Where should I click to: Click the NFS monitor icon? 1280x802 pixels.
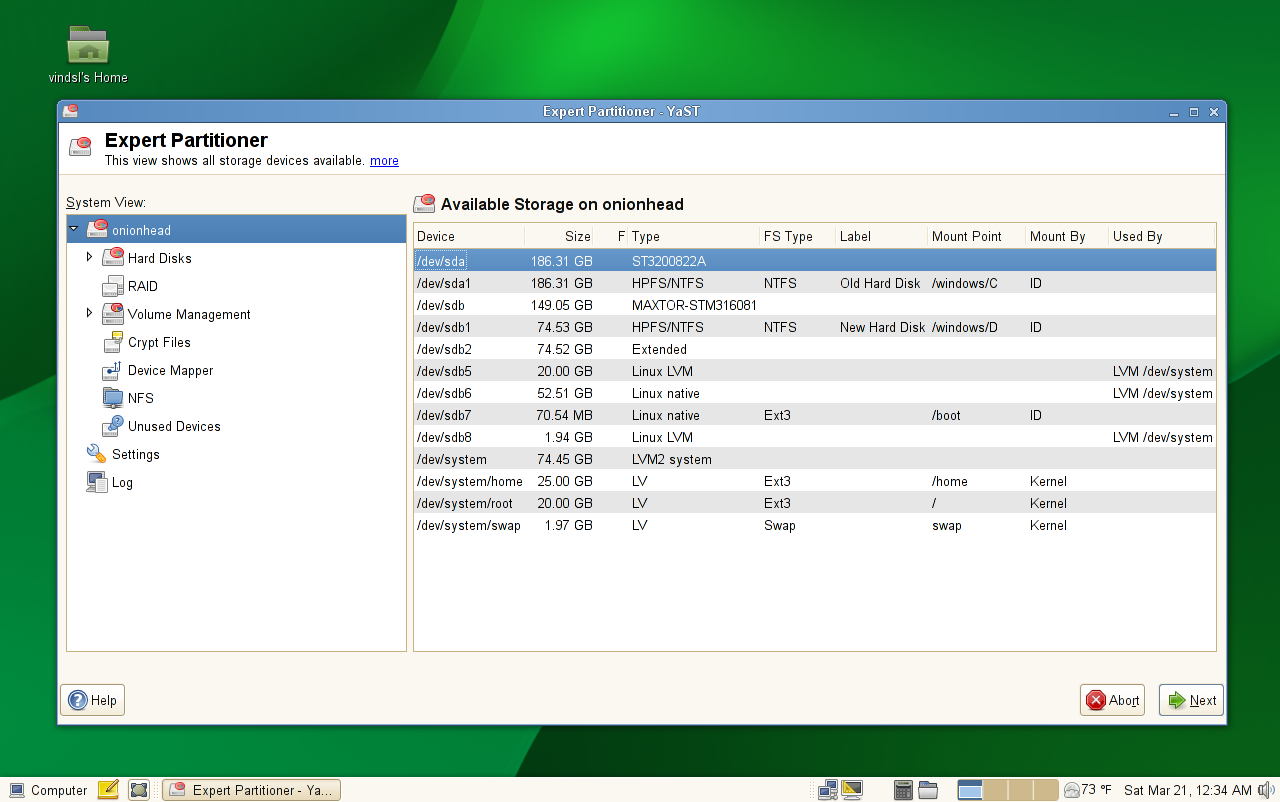(x=113, y=398)
